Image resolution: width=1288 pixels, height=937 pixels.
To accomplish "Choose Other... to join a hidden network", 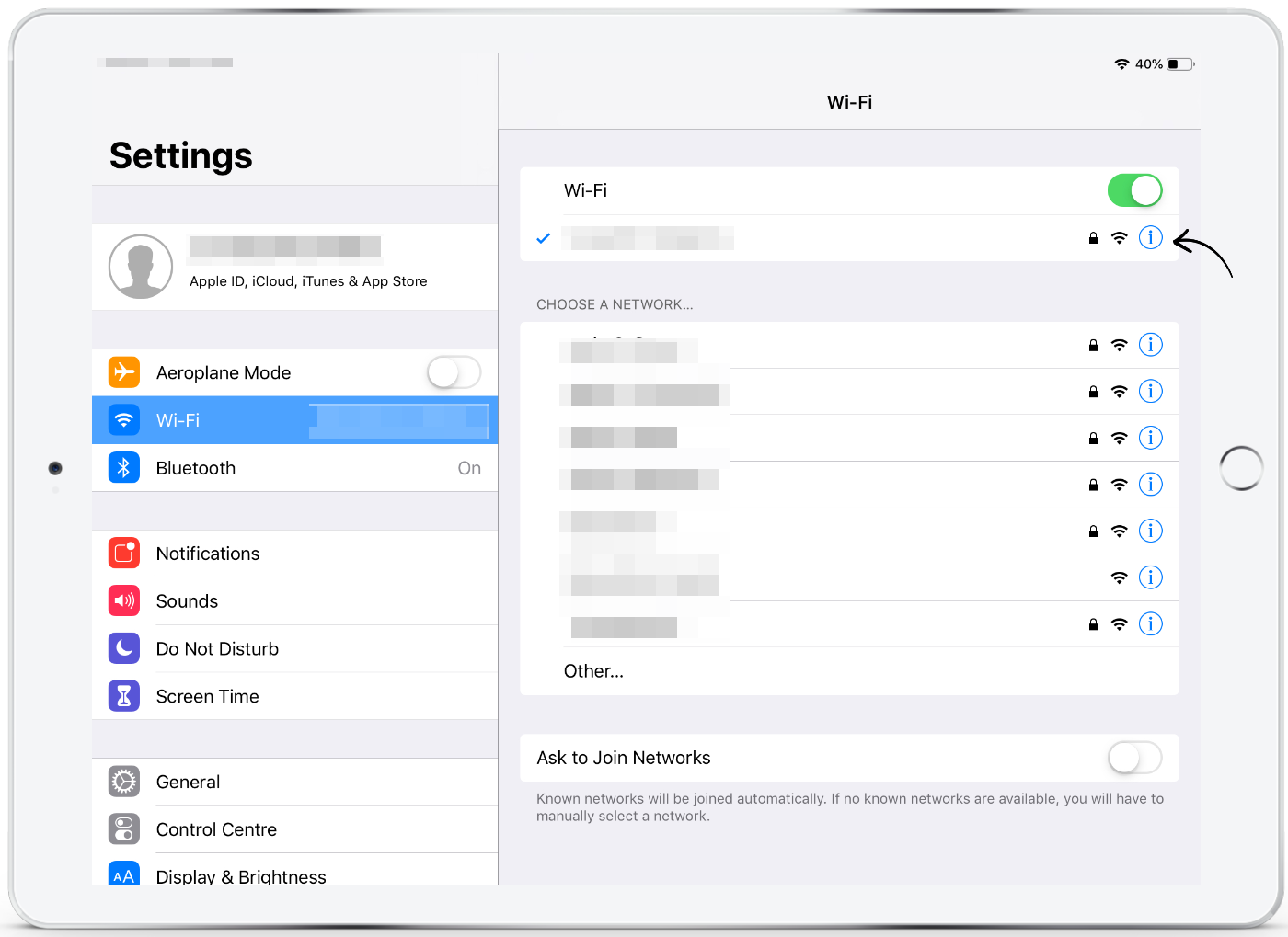I will pos(593,670).
